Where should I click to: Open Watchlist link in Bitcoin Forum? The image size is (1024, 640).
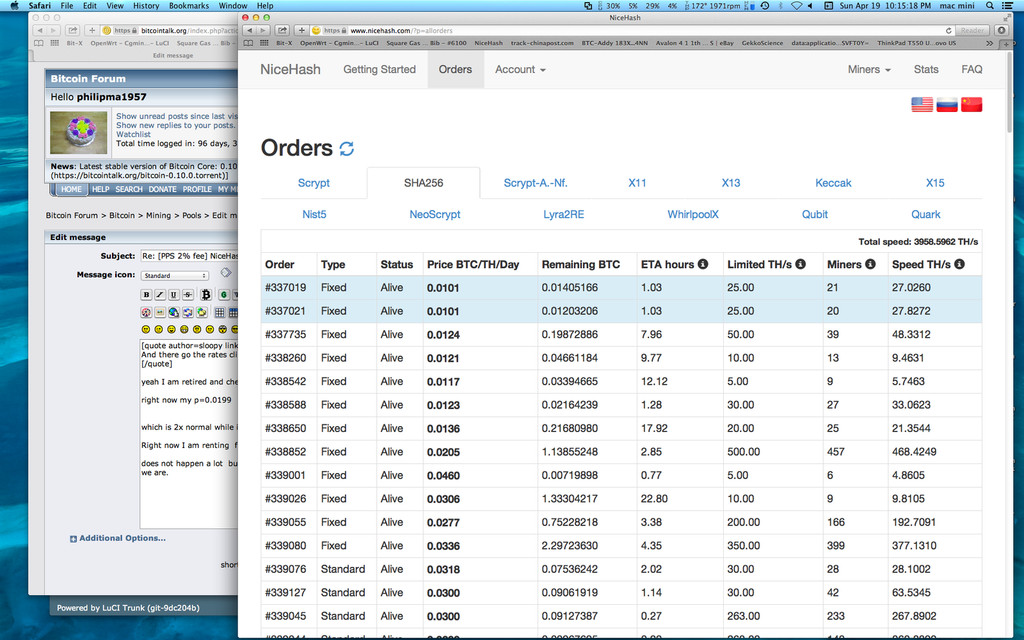tap(133, 135)
